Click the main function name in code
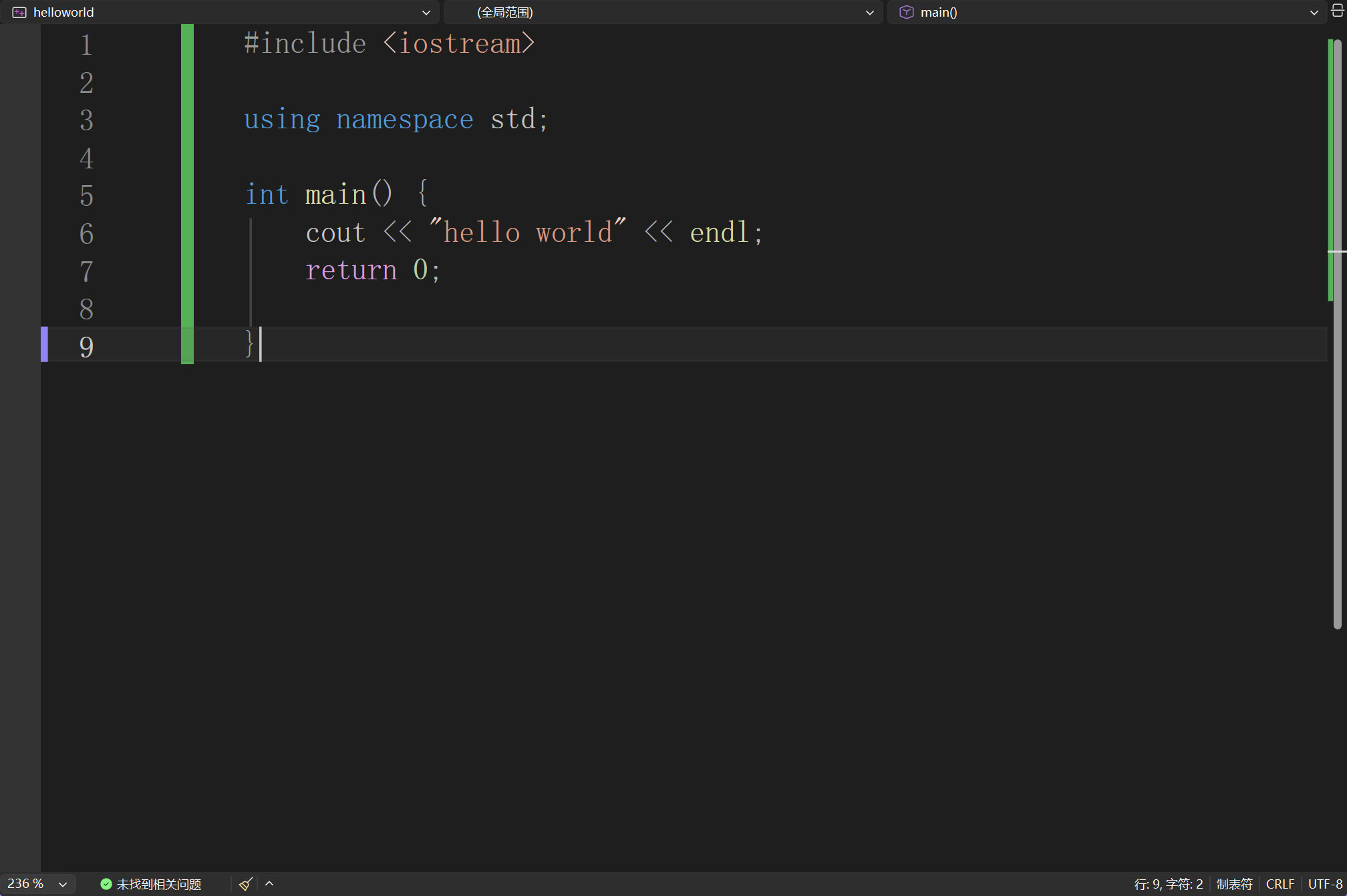 pos(335,195)
